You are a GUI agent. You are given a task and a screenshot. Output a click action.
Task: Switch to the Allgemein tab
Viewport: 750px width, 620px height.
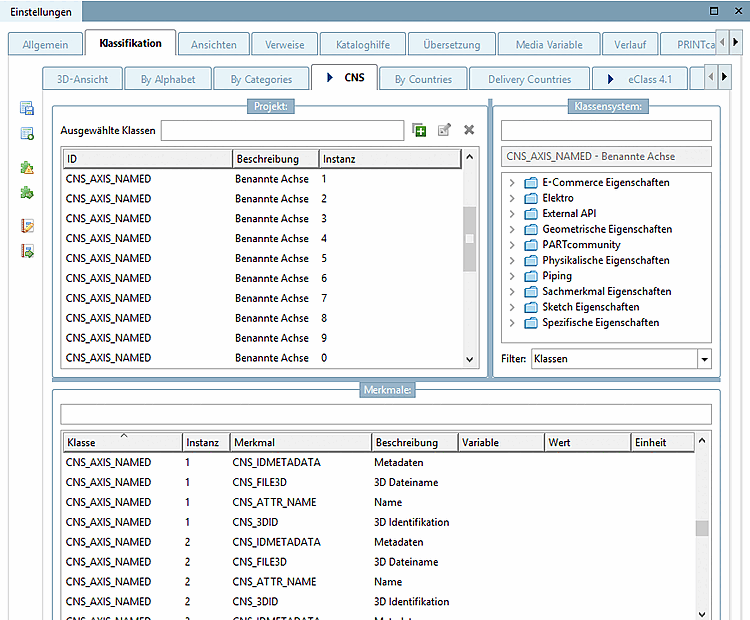(x=43, y=45)
